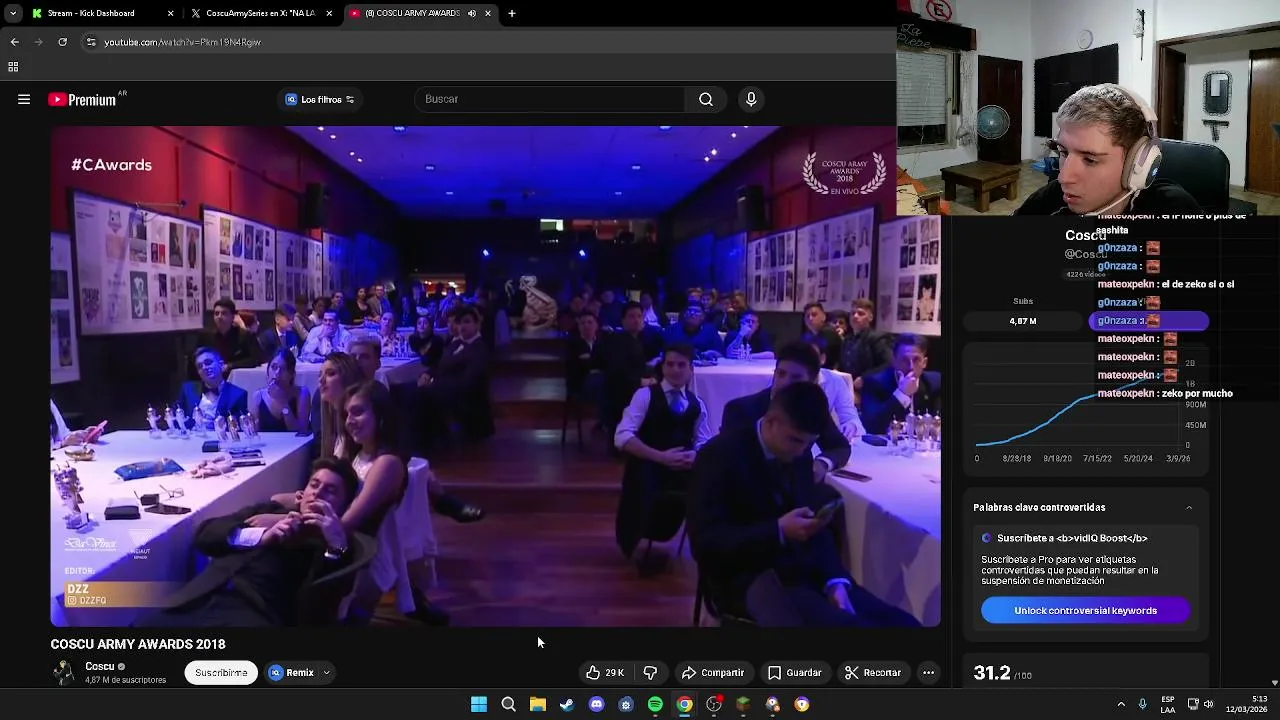
Task: View site information icon in address bar
Action: (x=91, y=42)
